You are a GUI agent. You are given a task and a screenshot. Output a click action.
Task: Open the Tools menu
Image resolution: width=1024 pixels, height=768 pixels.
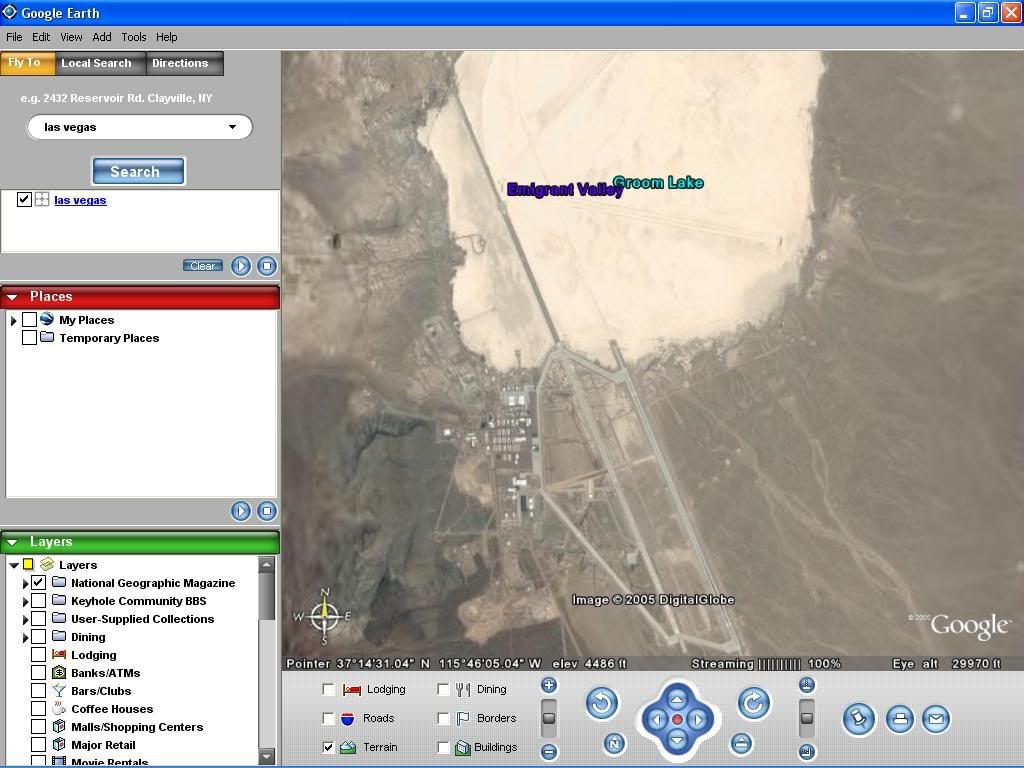(134, 37)
